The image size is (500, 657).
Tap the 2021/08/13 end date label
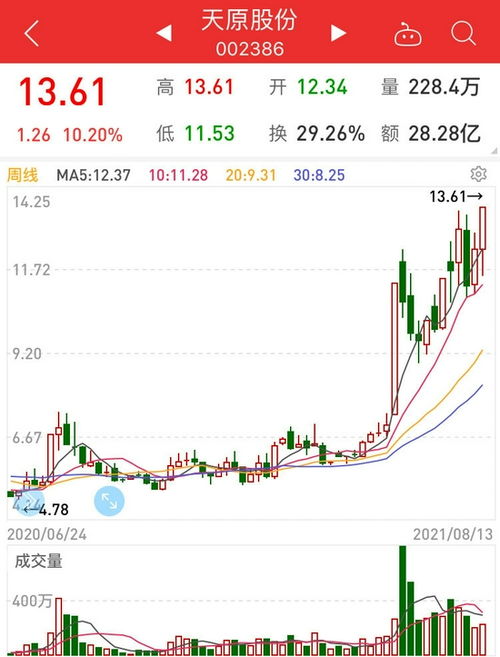pyautogui.click(x=453, y=534)
